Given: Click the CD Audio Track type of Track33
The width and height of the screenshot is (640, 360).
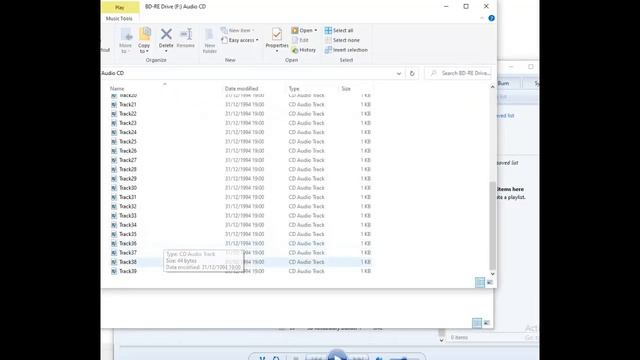Looking at the screenshot, I should [306, 216].
